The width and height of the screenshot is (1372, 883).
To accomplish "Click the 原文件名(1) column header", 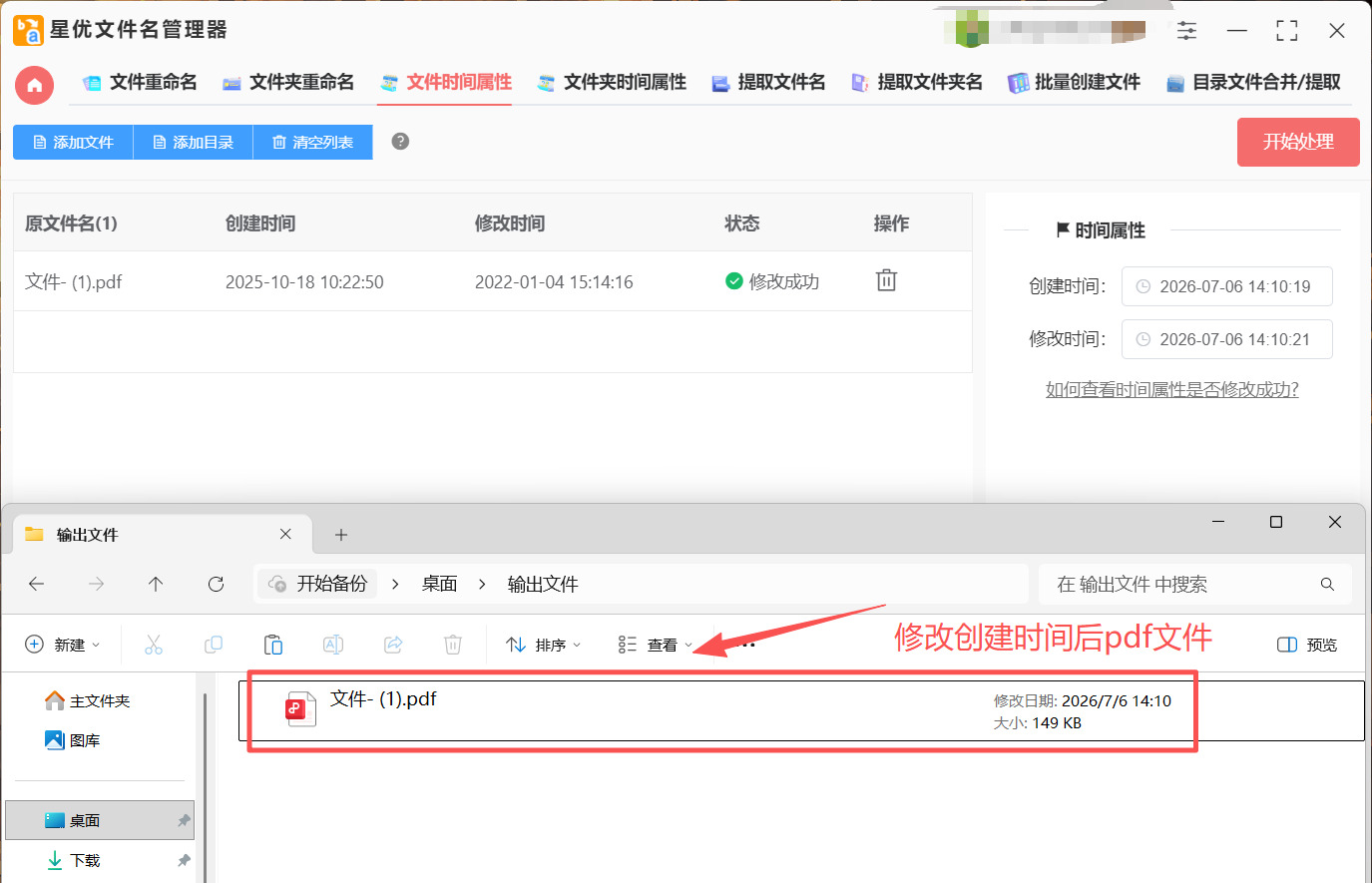I will [71, 223].
